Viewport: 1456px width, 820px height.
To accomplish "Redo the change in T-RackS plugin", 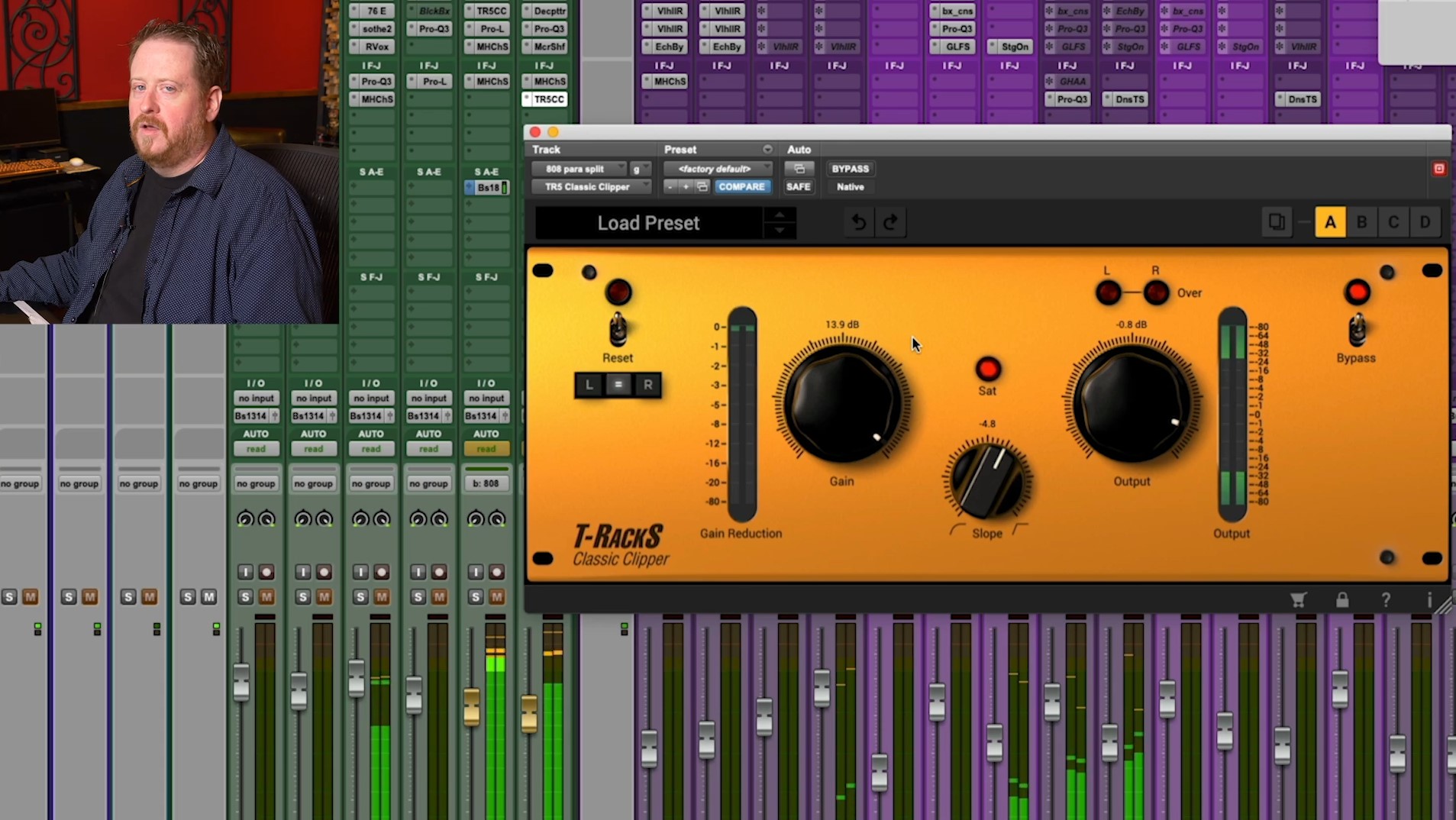I will pos(890,222).
